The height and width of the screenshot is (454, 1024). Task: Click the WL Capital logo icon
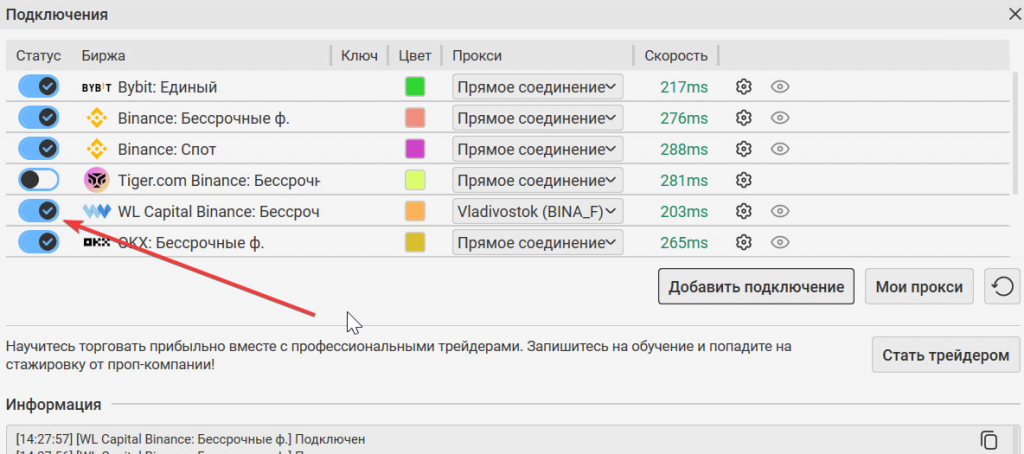coord(97,211)
